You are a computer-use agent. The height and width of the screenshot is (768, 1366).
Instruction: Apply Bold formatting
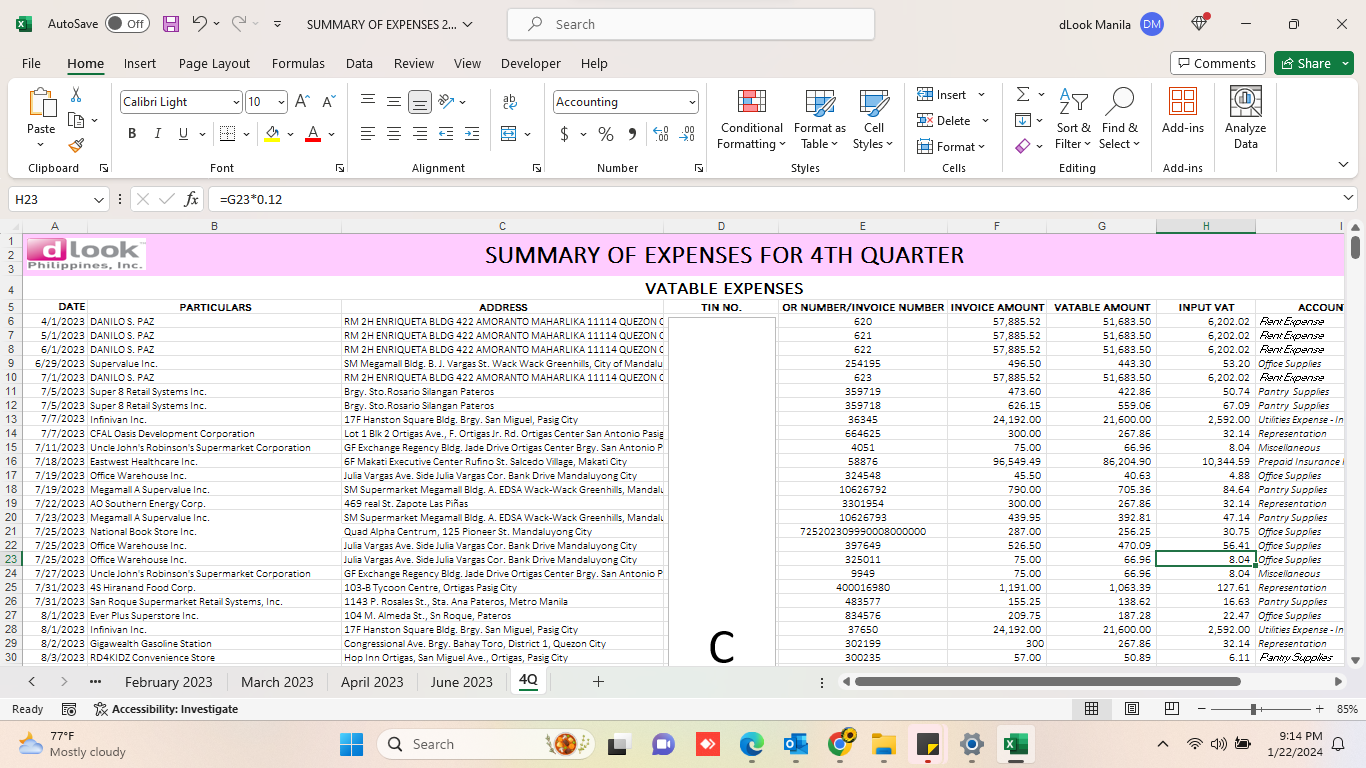(x=132, y=134)
